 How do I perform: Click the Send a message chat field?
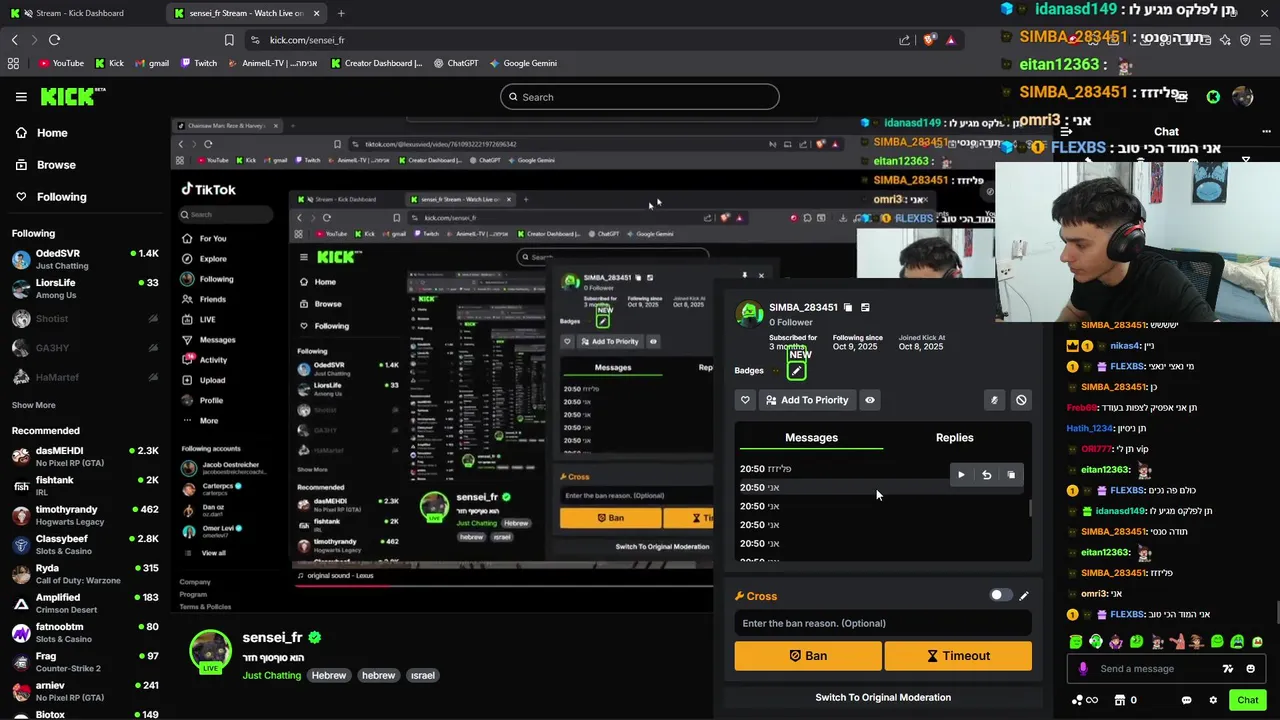click(x=1153, y=669)
